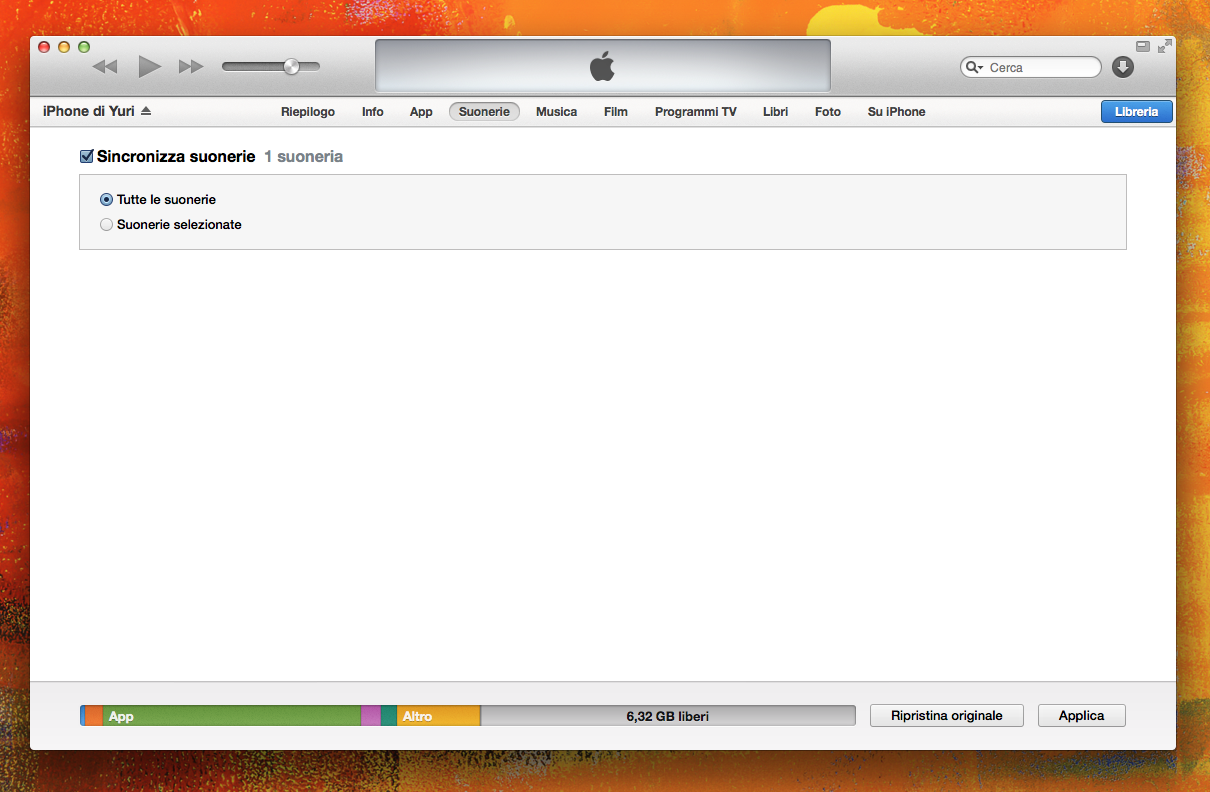Click the Apple logo status display
Screen dimensions: 1210x792
pyautogui.click(x=602, y=67)
